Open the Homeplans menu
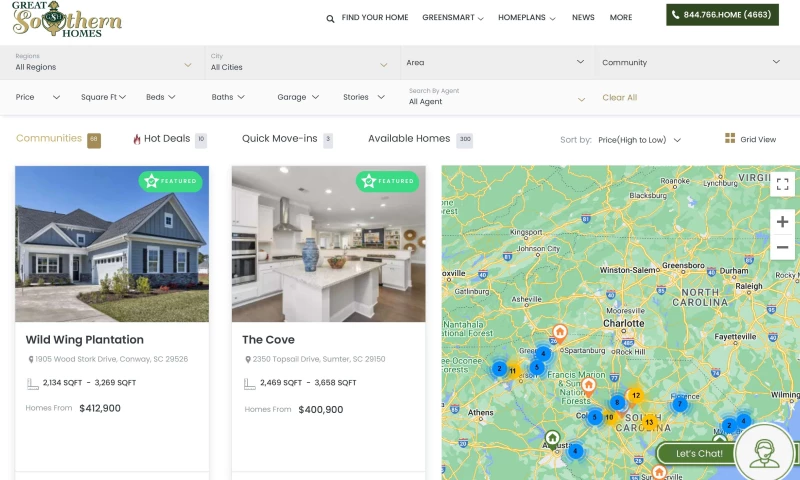Viewport: 800px width, 480px height. [x=528, y=18]
